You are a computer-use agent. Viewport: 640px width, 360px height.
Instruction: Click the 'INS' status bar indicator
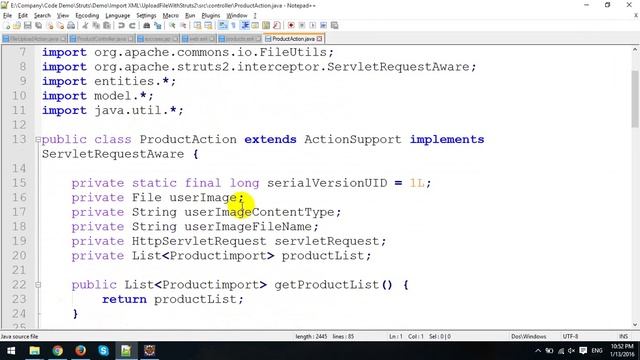(x=623, y=337)
